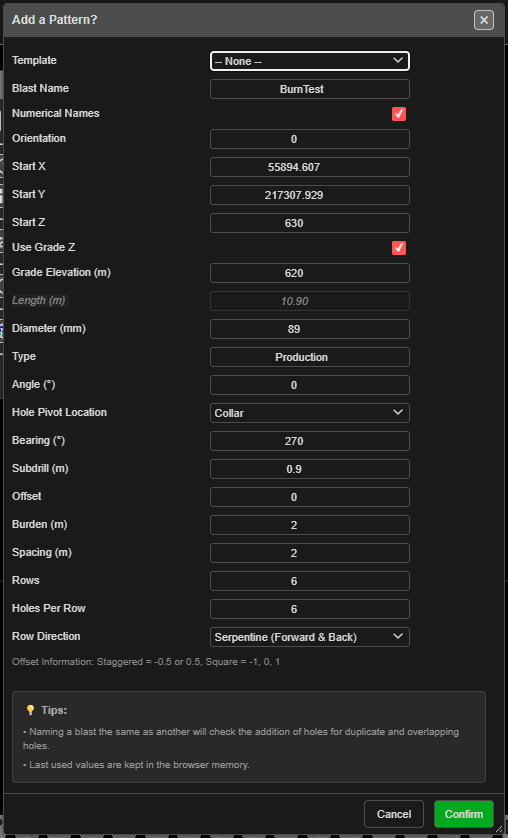Click the Offset Information hint text
The image size is (508, 838).
tap(146, 662)
